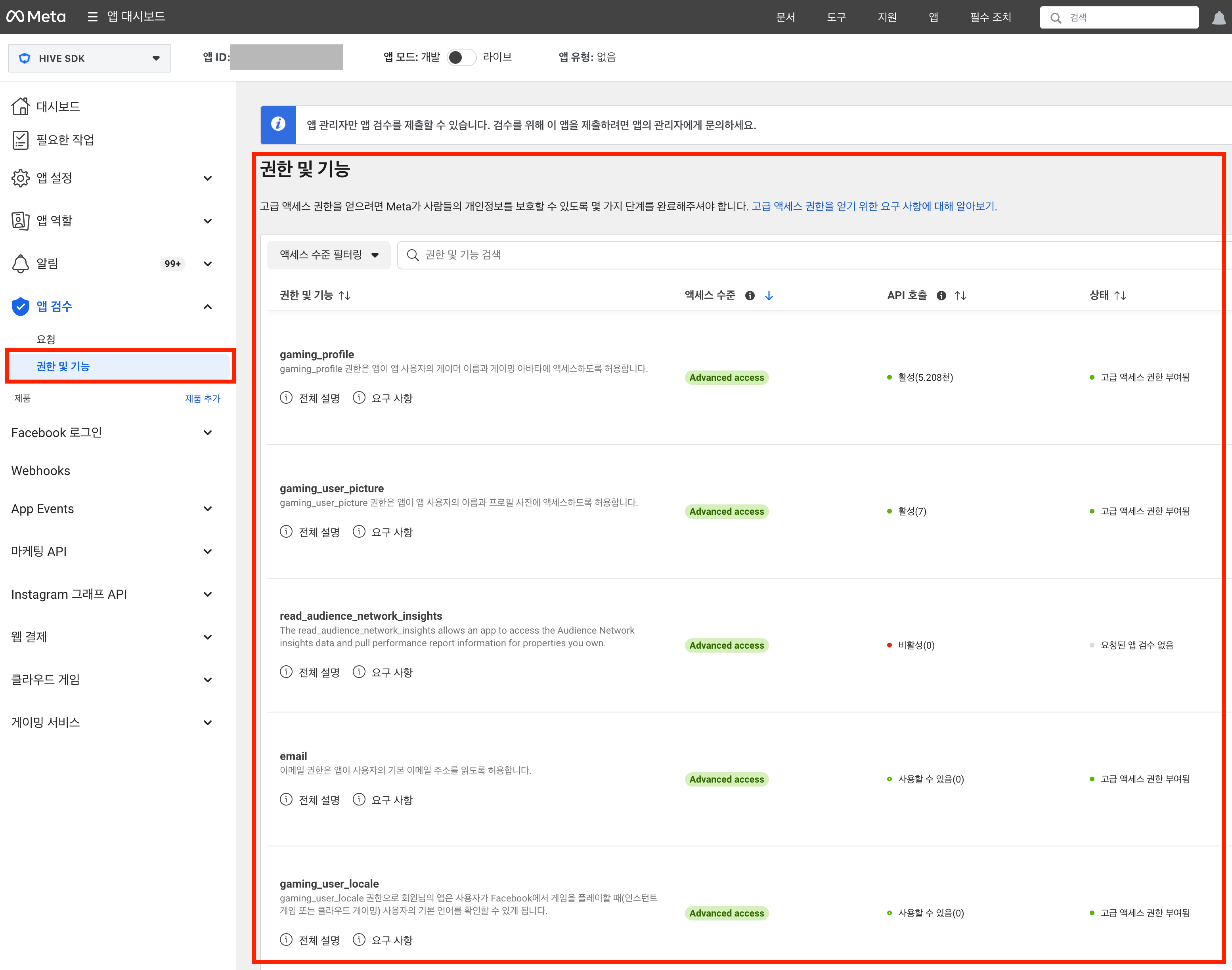Image resolution: width=1232 pixels, height=970 pixels.
Task: Select 요청 under 앱 검수
Action: (46, 339)
